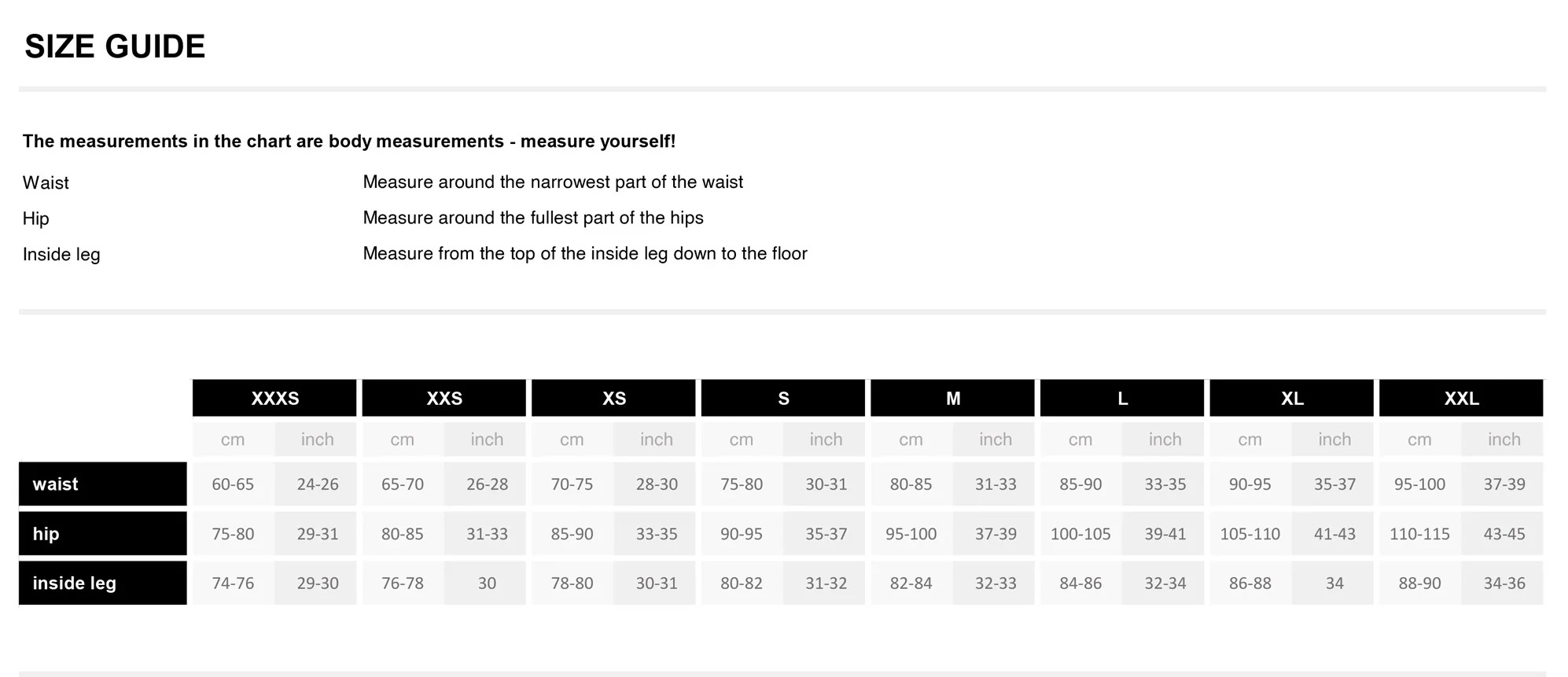Select the L size header
The width and height of the screenshot is (1568, 677).
point(1122,398)
